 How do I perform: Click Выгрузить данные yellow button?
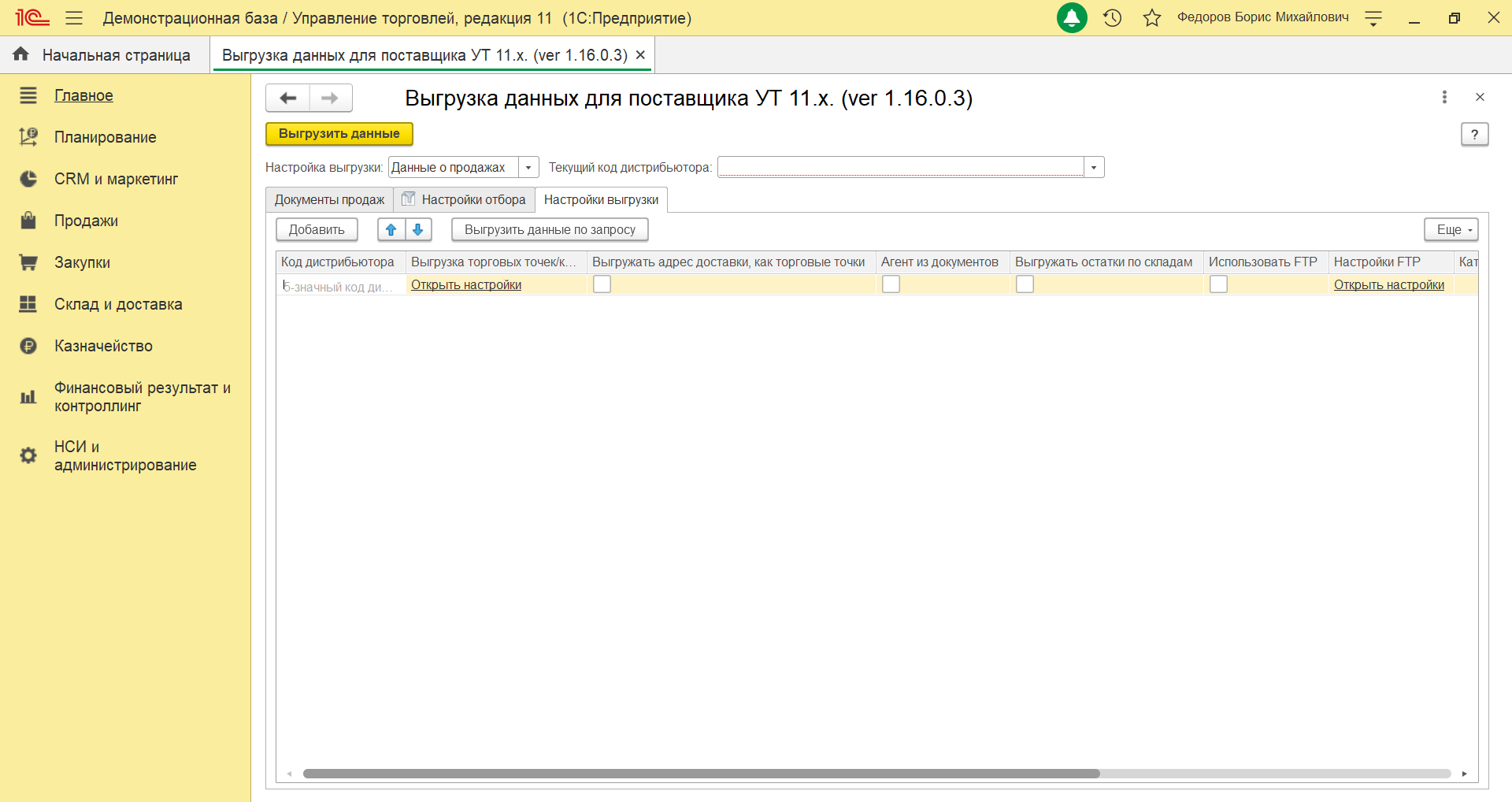click(339, 134)
